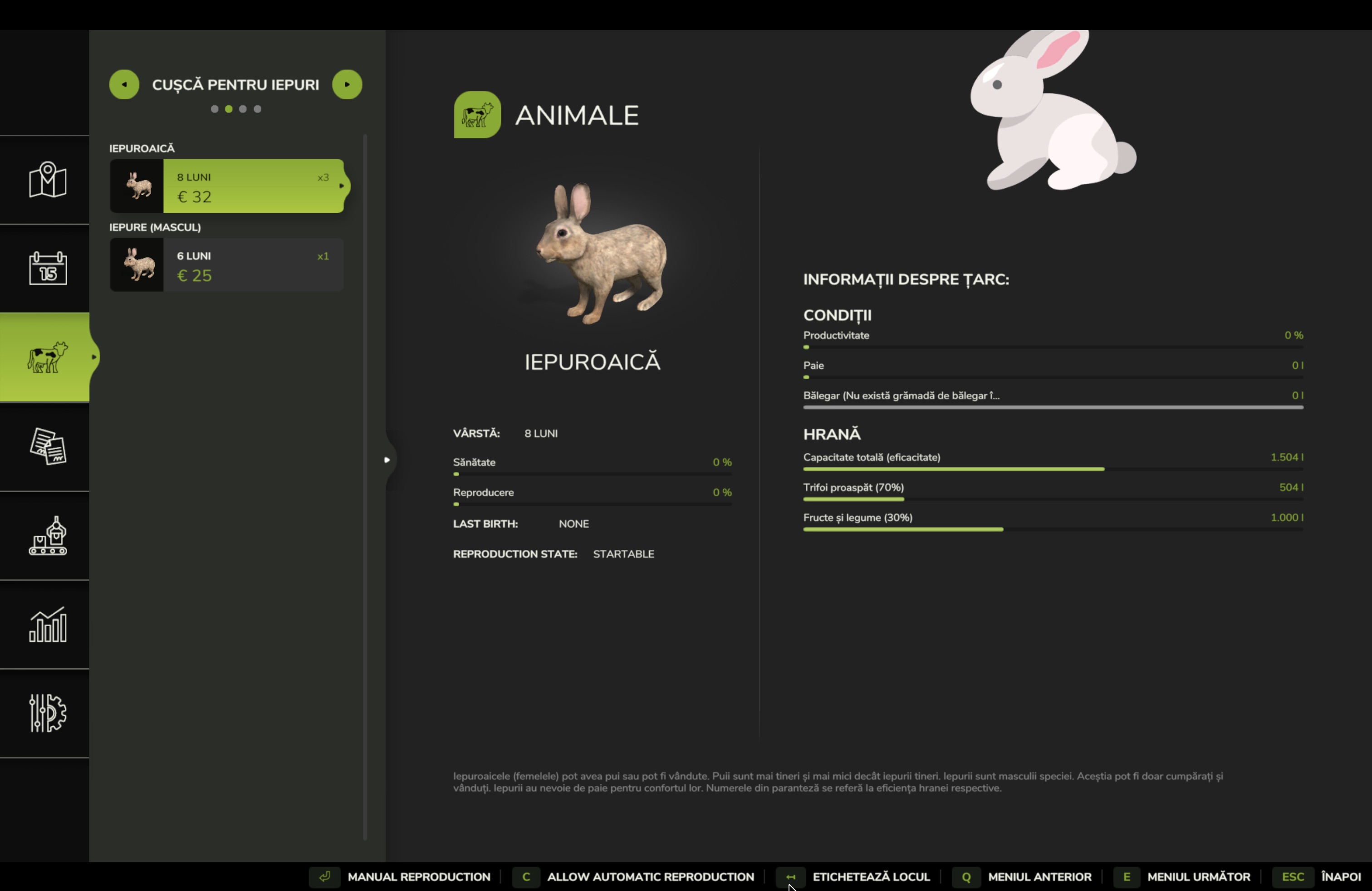Screen dimensions: 1372x891
Task: Select the third page indicator dot
Action: pyautogui.click(x=243, y=109)
